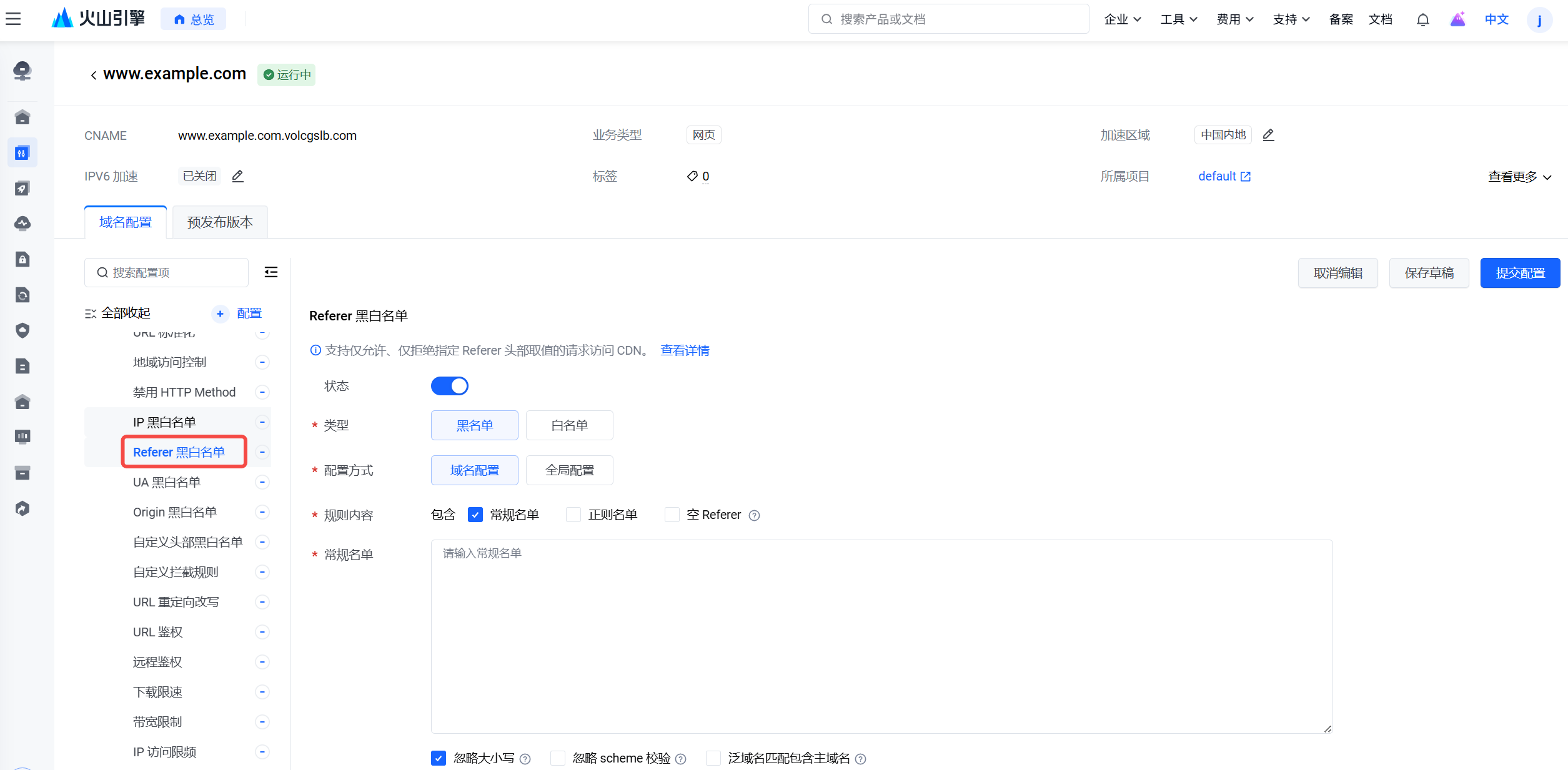Uncheck the 忽略大小写 checkbox
This screenshot has height=770, width=1568.
click(439, 758)
